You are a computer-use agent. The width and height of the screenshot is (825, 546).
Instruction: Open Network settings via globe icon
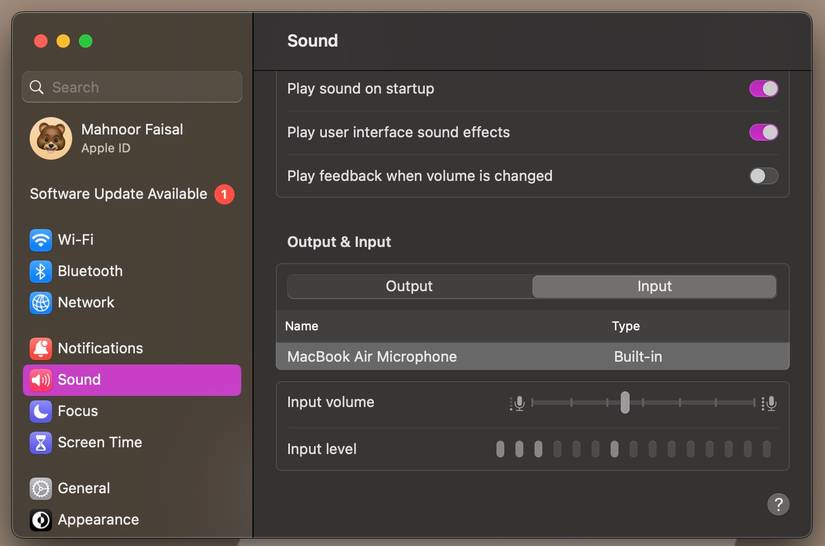[41, 302]
